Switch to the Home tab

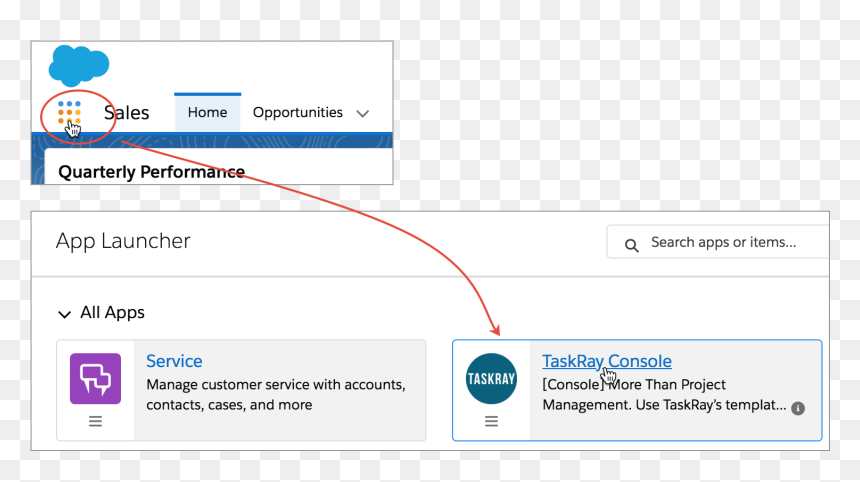coord(207,112)
